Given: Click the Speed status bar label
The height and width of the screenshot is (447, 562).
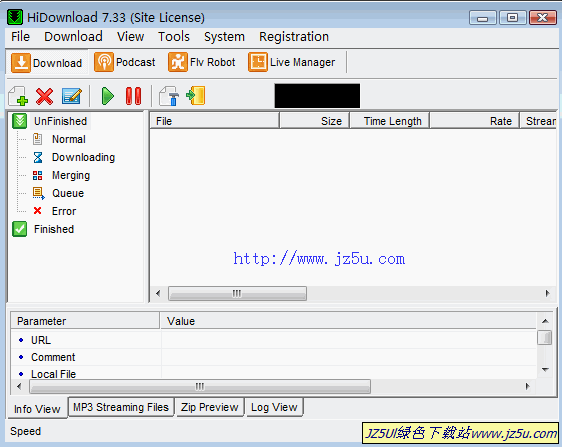Looking at the screenshot, I should click(25, 431).
